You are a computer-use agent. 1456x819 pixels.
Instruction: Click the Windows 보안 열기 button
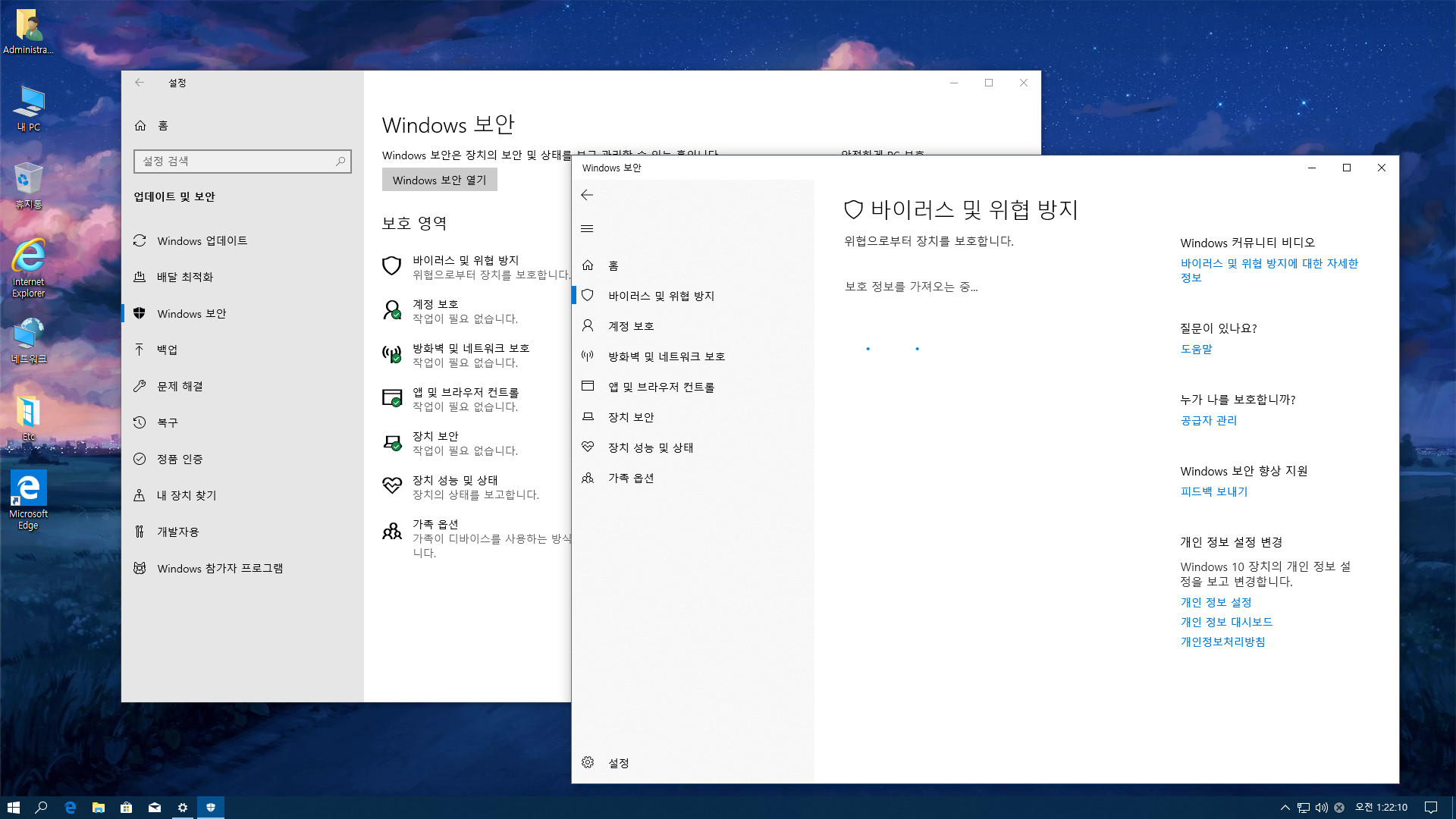(440, 180)
